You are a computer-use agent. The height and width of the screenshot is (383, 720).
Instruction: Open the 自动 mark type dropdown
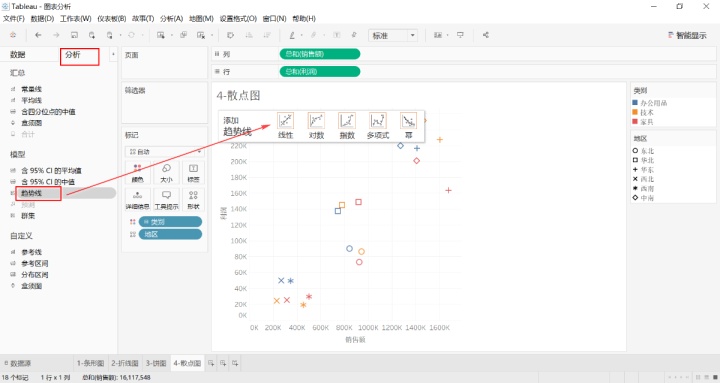pos(164,152)
